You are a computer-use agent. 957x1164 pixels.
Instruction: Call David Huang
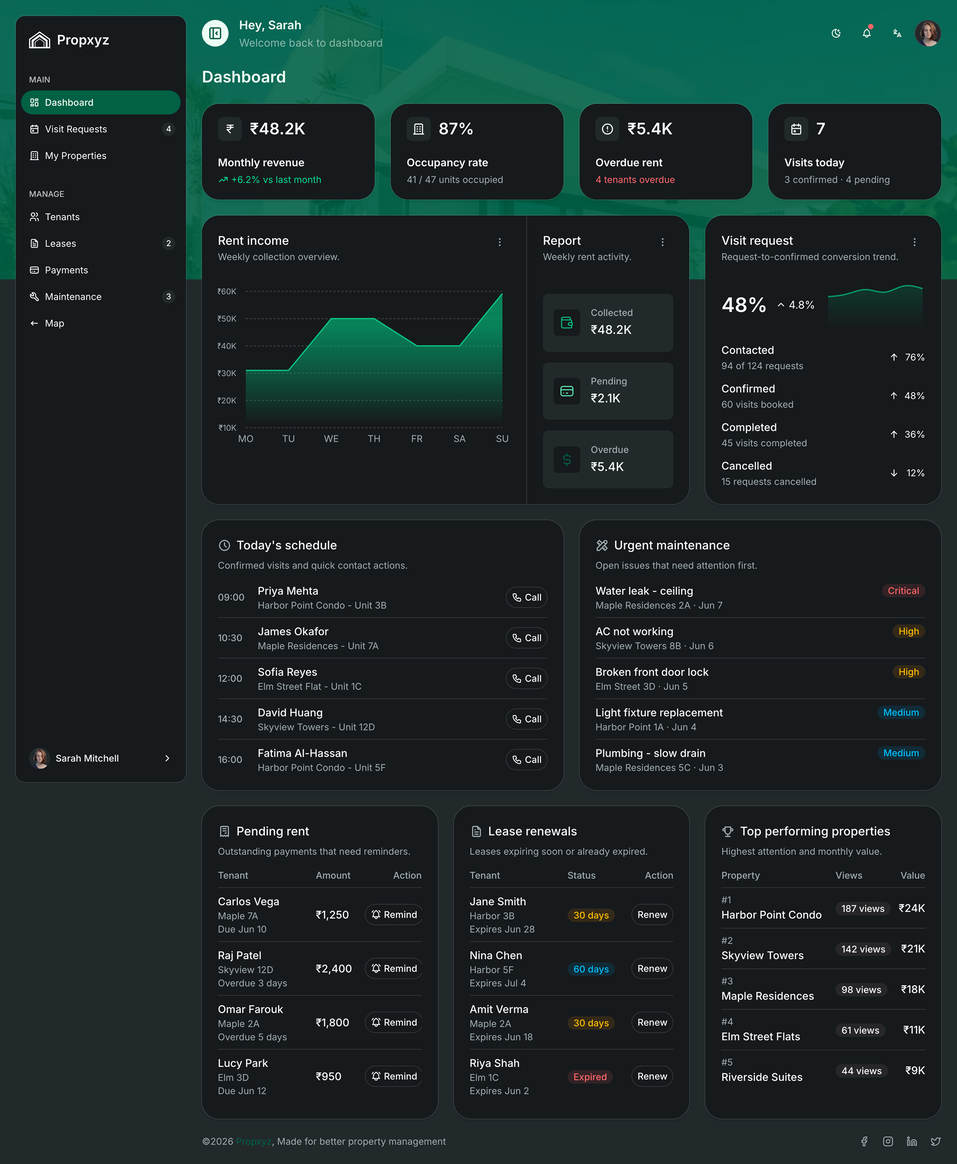point(526,719)
